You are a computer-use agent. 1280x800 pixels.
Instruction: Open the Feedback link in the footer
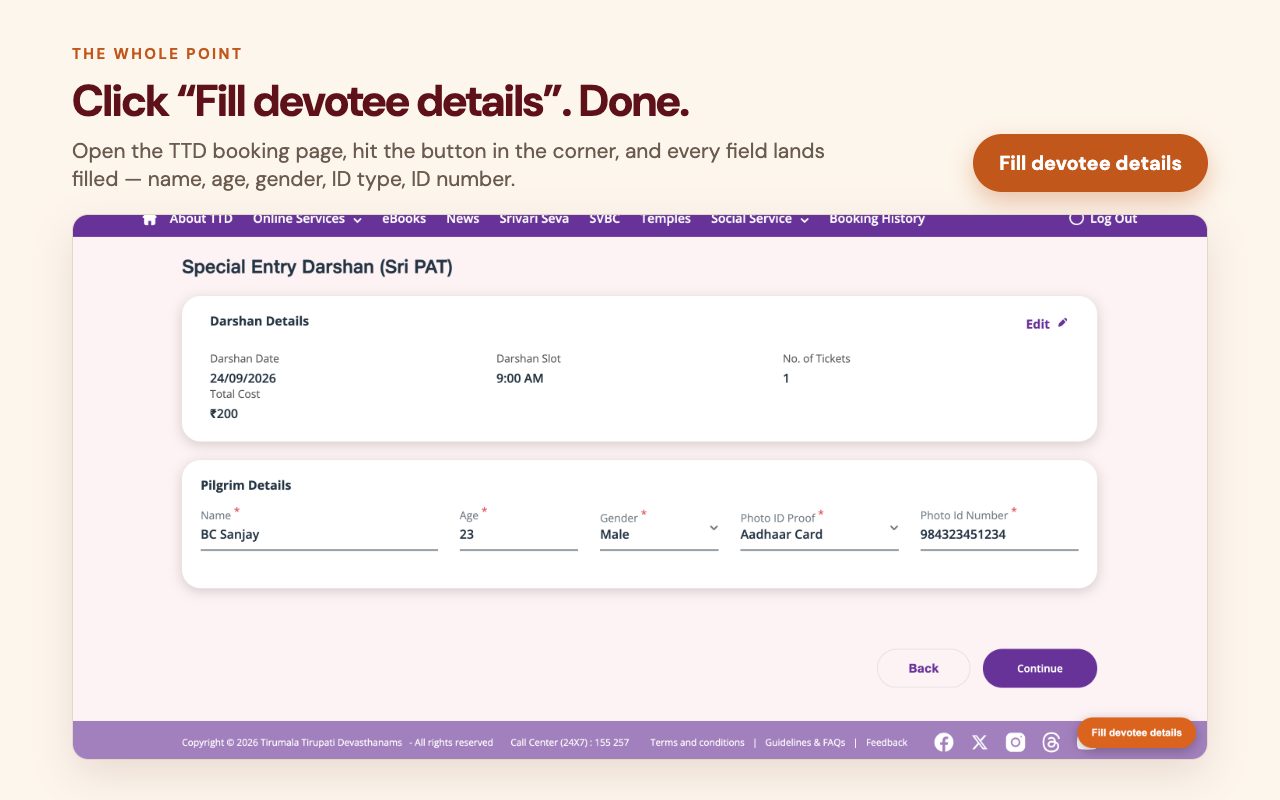tap(887, 743)
